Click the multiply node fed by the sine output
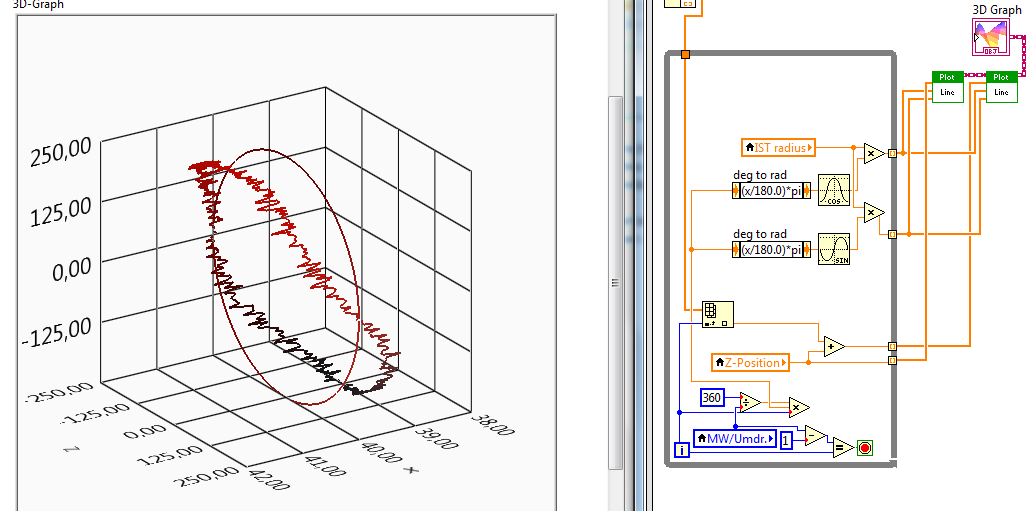 pyautogui.click(x=874, y=213)
